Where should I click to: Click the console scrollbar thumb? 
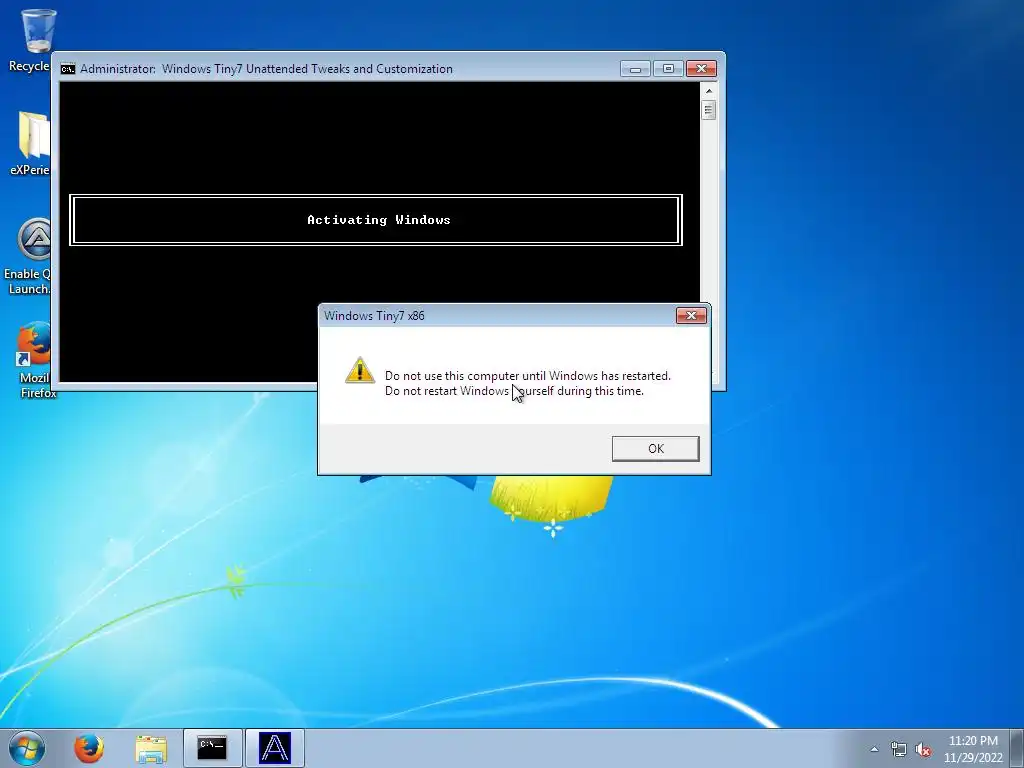[x=709, y=110]
